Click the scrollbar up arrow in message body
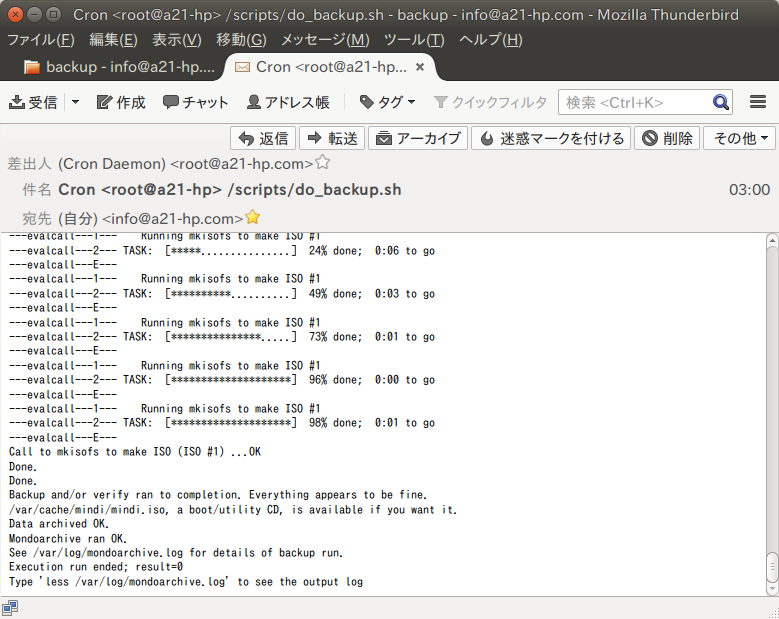 tap(772, 241)
